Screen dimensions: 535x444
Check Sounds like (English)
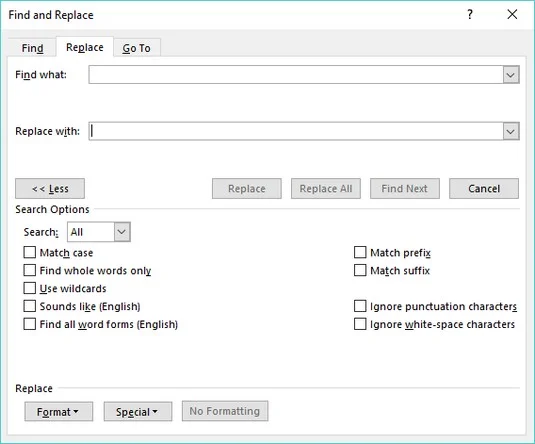click(30, 306)
